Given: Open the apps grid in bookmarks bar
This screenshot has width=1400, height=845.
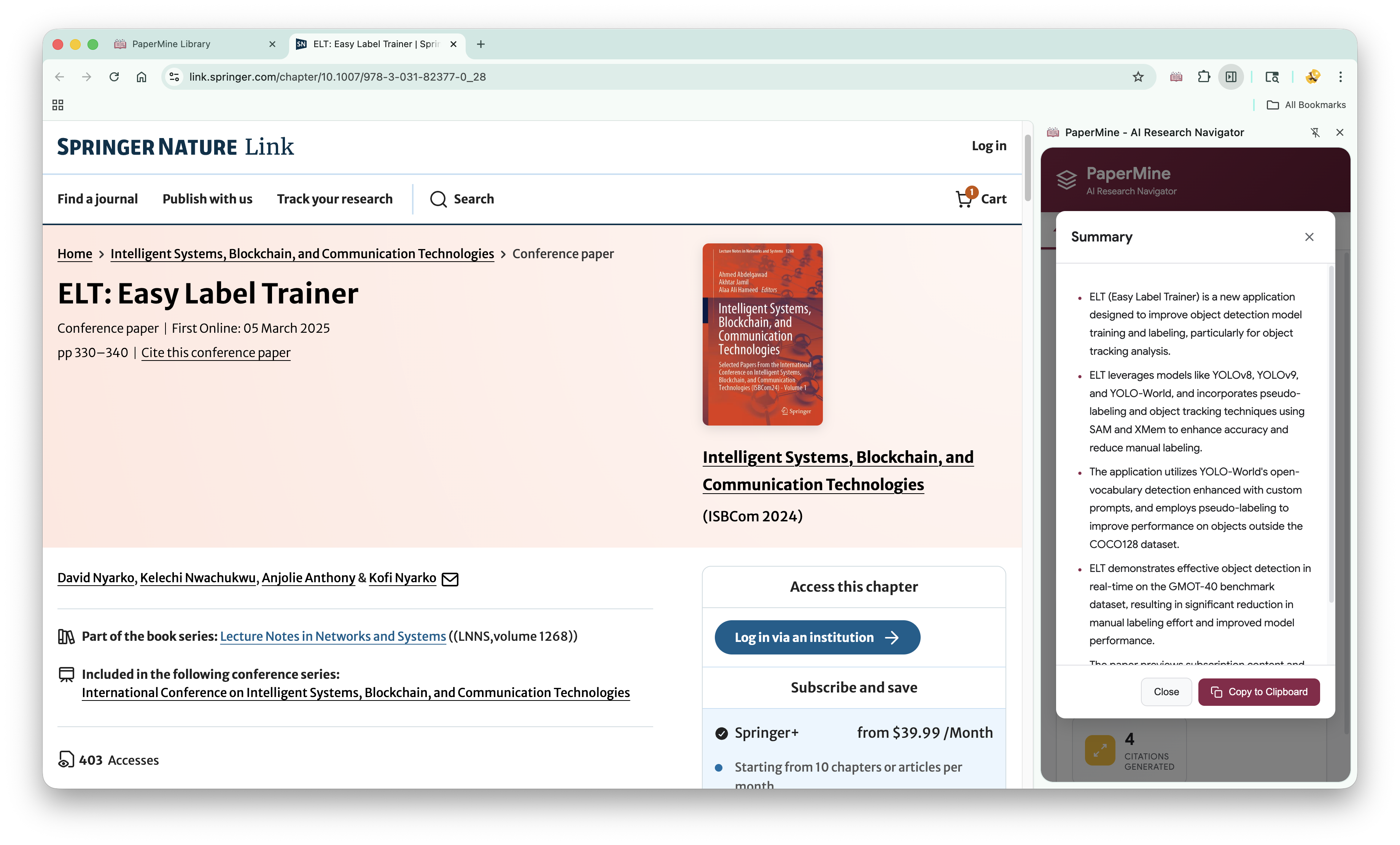Looking at the screenshot, I should [58, 105].
